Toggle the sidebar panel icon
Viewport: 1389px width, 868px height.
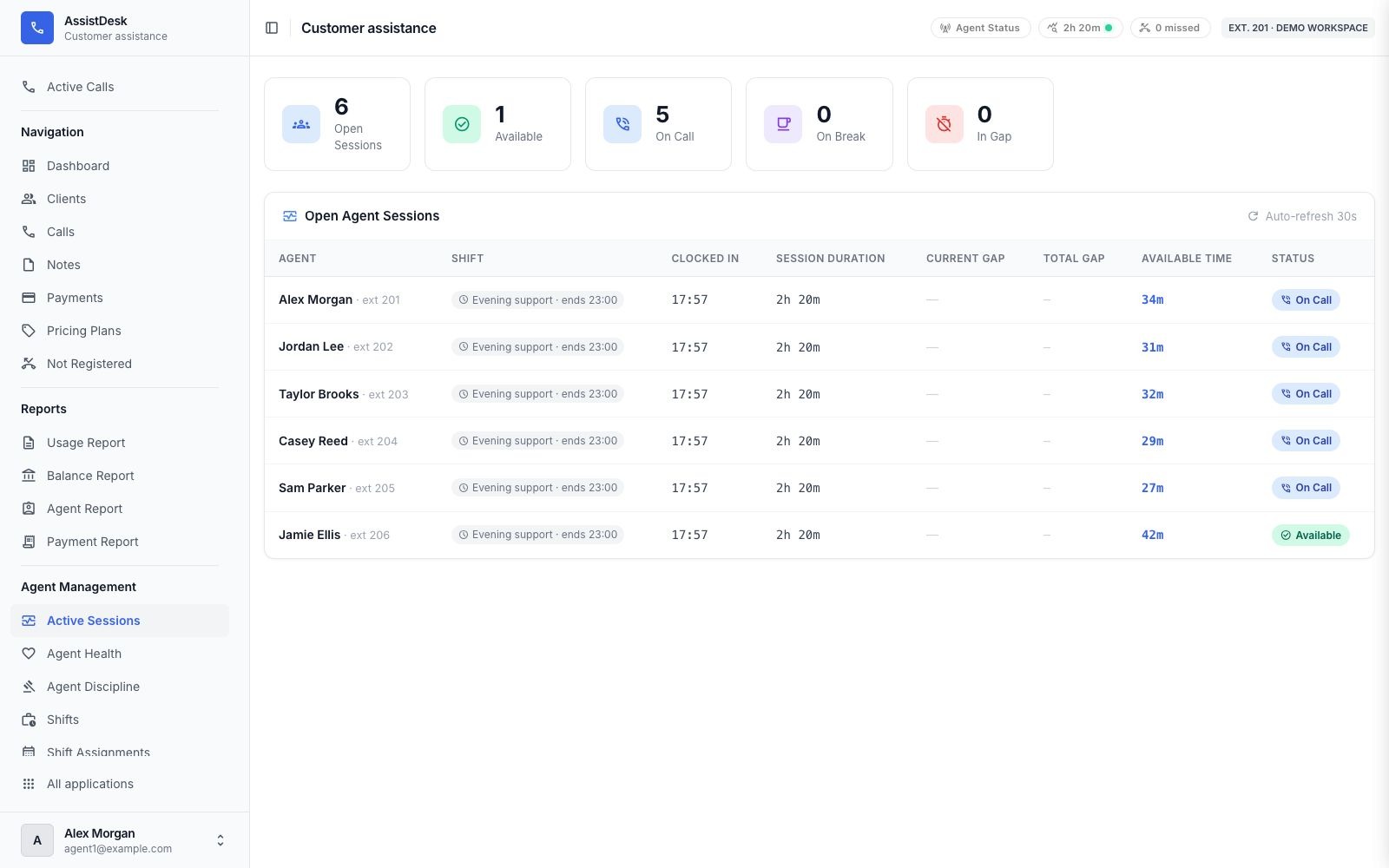coord(272,28)
